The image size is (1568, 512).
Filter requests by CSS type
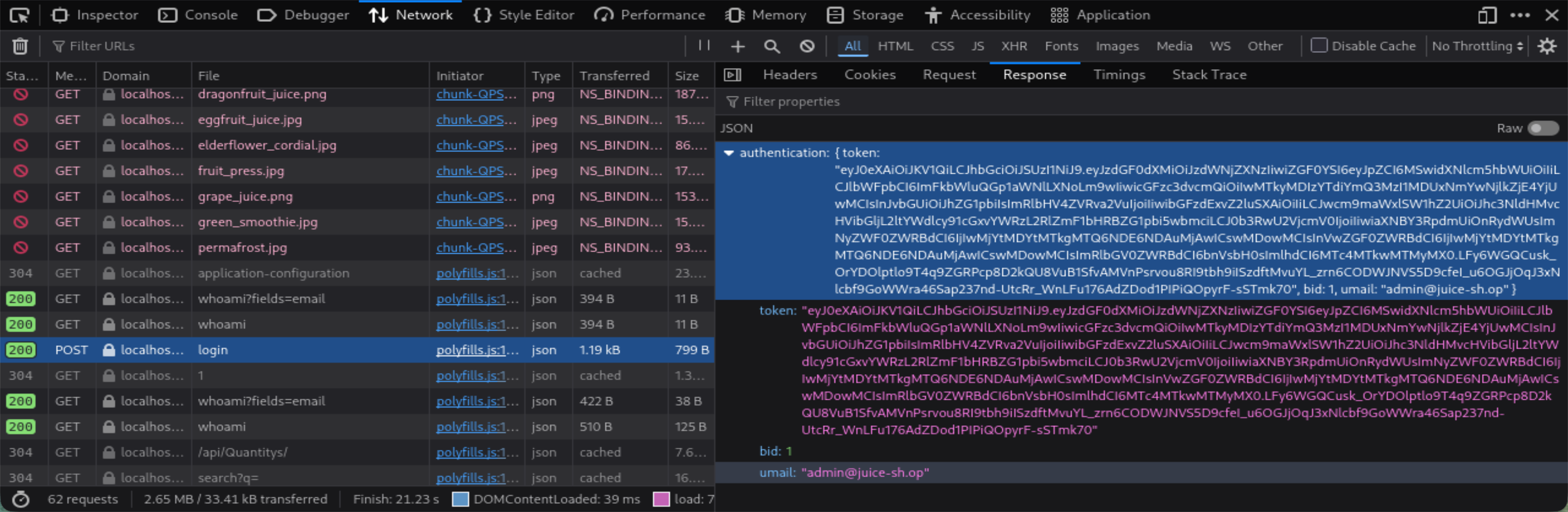click(x=942, y=46)
